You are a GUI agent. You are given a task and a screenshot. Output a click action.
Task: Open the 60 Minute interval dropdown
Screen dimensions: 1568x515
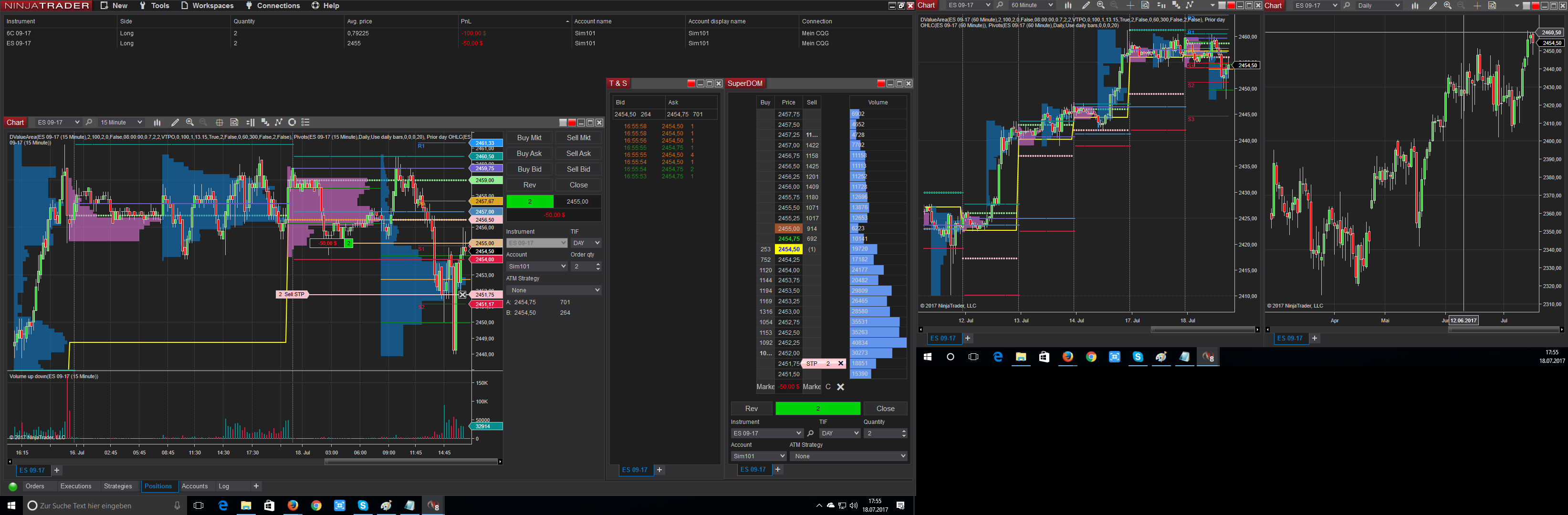pyautogui.click(x=1031, y=5)
